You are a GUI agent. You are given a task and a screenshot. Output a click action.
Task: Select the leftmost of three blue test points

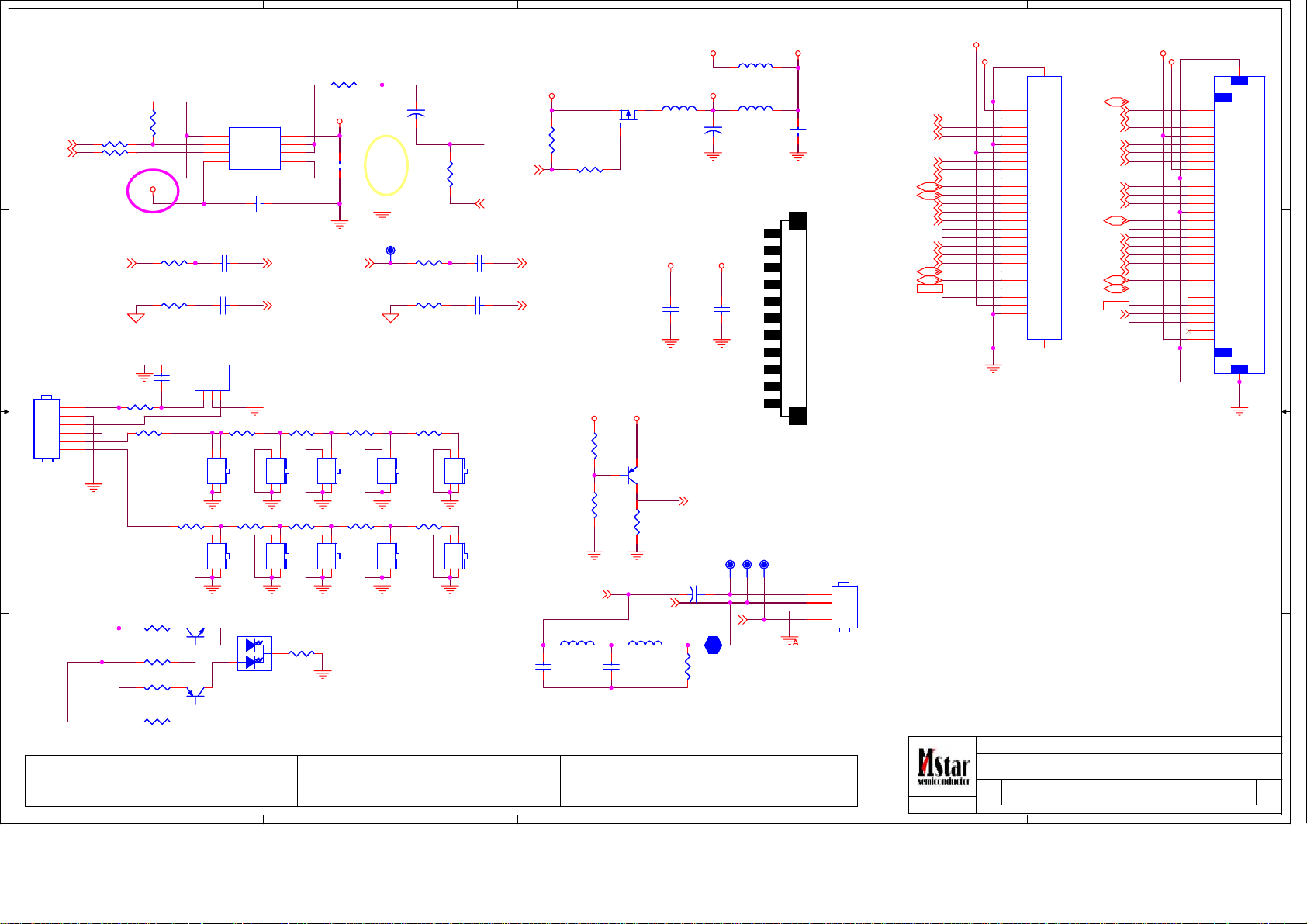point(730,564)
